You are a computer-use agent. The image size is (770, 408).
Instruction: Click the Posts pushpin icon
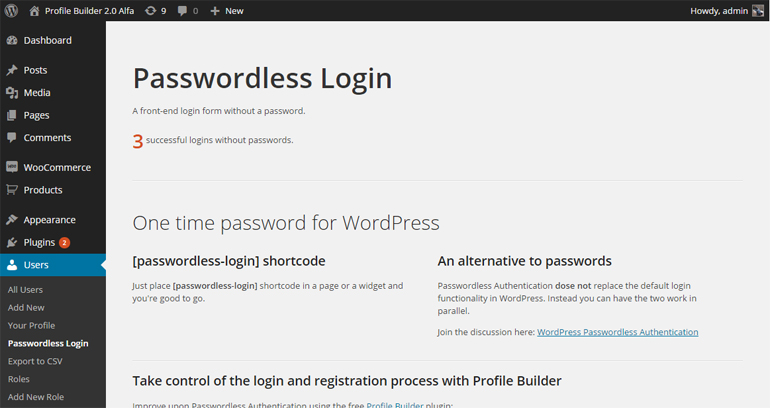click(x=12, y=70)
